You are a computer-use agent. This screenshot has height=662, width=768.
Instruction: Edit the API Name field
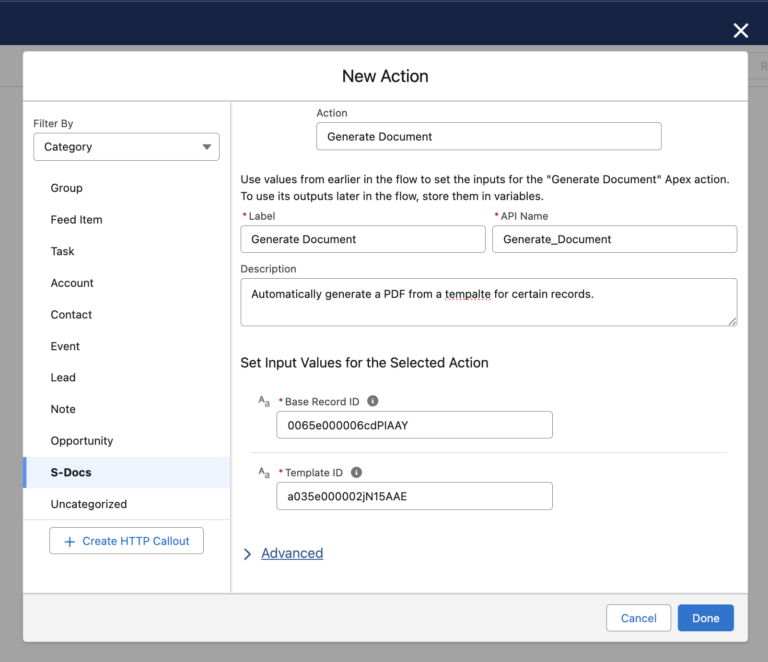[x=615, y=239]
